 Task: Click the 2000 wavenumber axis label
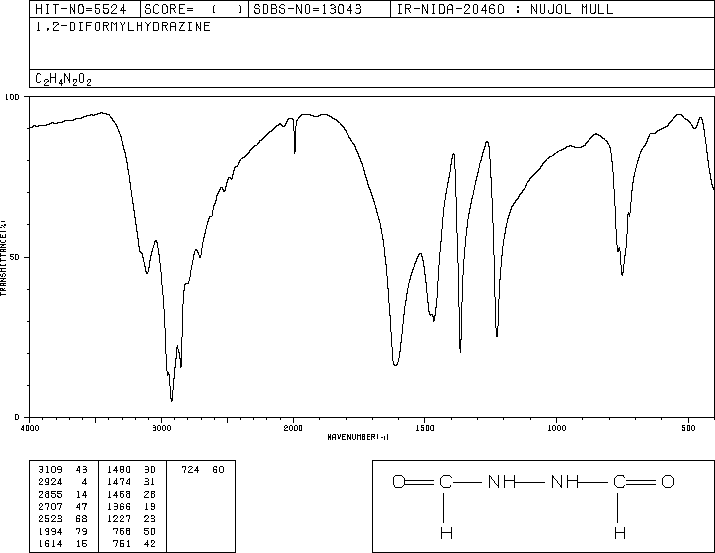coord(293,428)
